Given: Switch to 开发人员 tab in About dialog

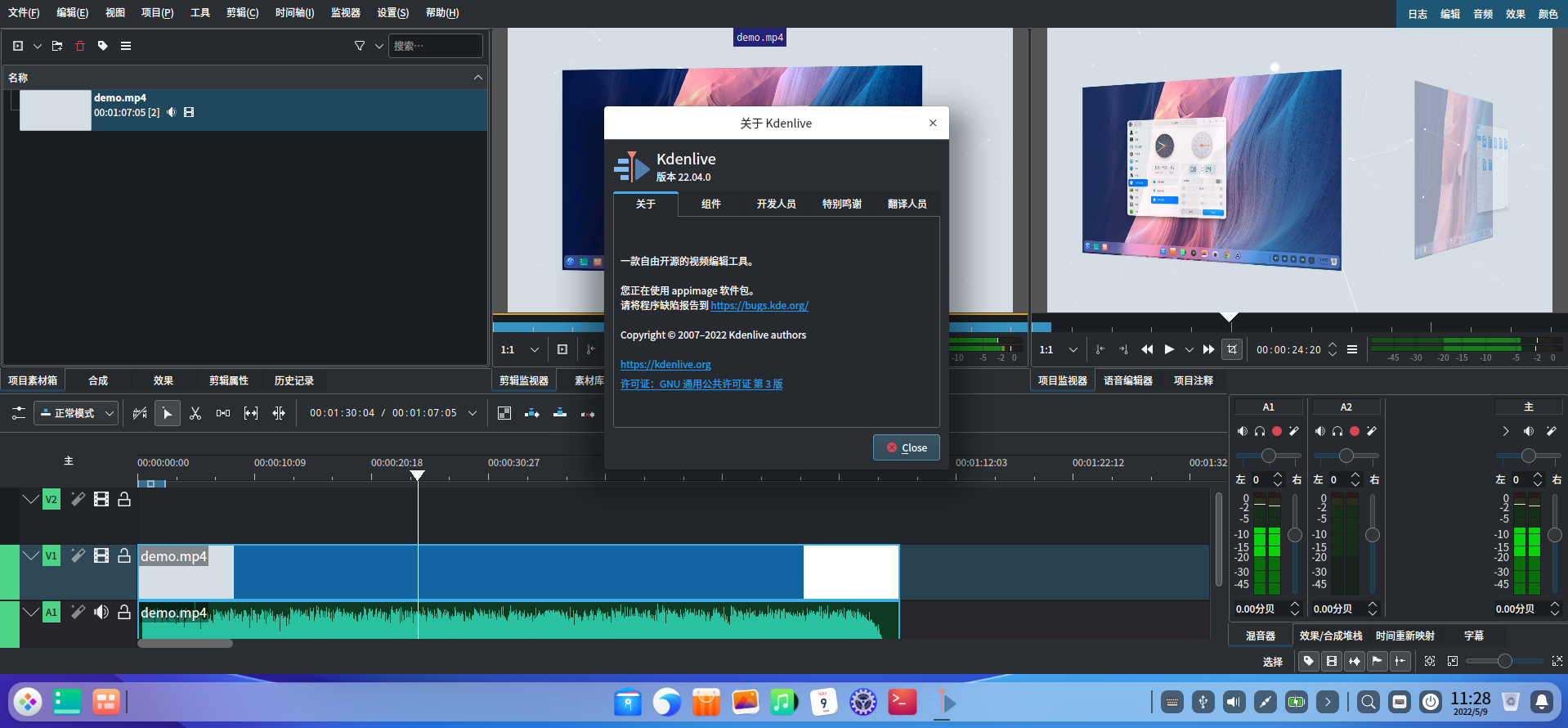Looking at the screenshot, I should point(776,204).
